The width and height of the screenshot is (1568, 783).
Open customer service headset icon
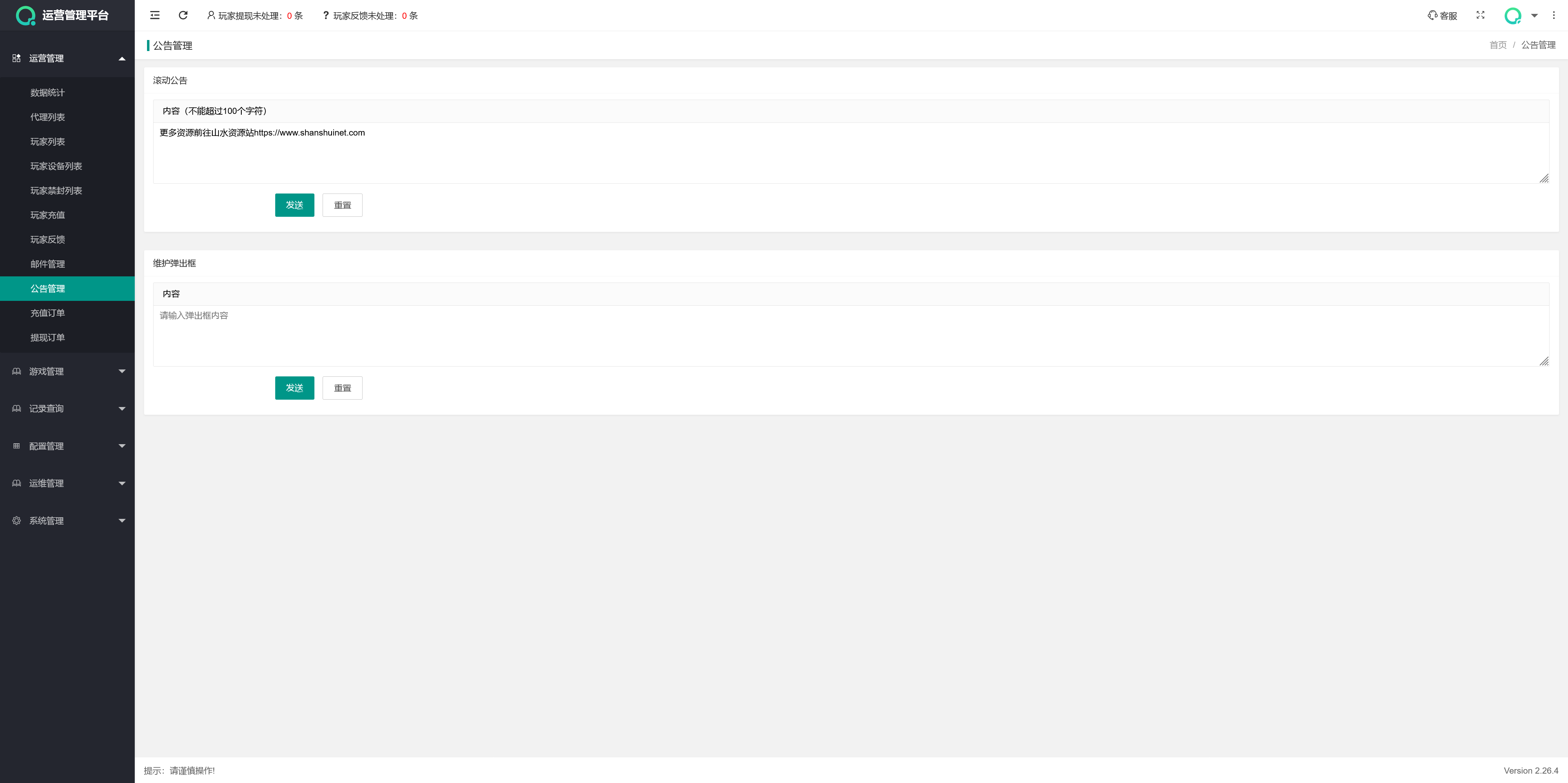[x=1432, y=15]
